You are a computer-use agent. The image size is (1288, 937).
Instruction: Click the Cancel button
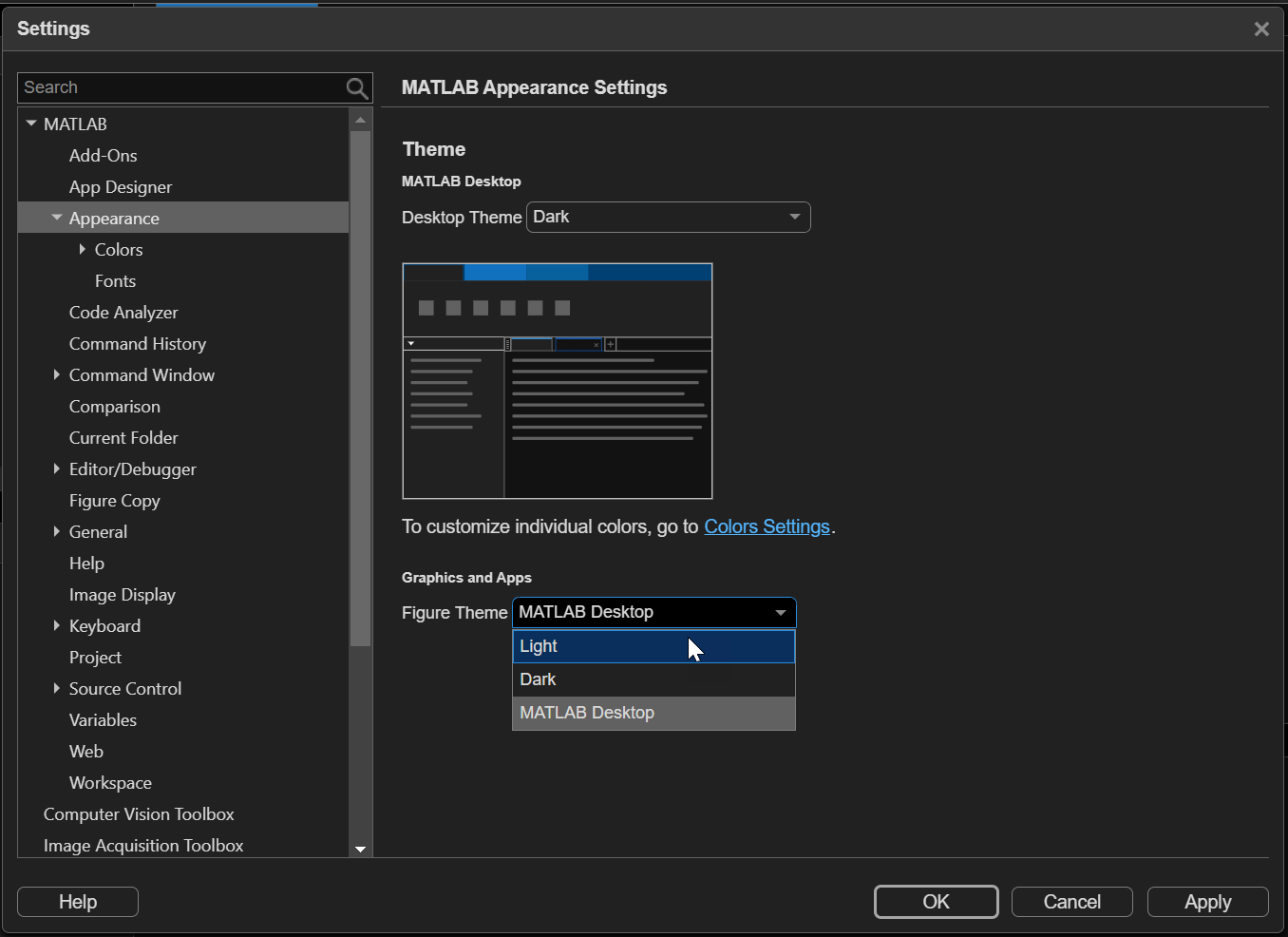(1071, 902)
